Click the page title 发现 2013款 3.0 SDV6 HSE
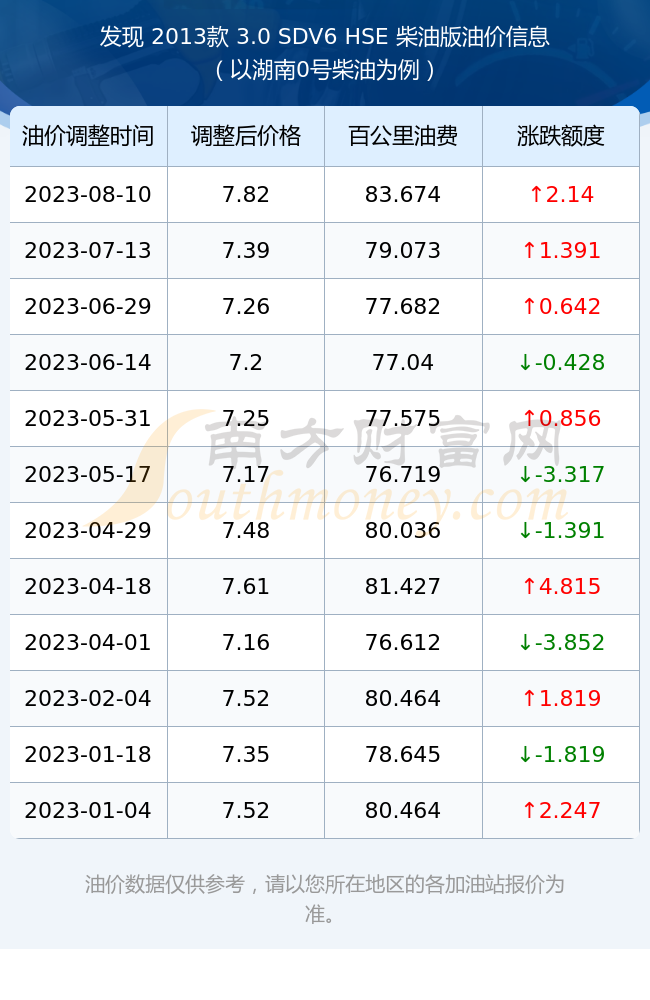This screenshot has width=650, height=1000. coord(243,37)
